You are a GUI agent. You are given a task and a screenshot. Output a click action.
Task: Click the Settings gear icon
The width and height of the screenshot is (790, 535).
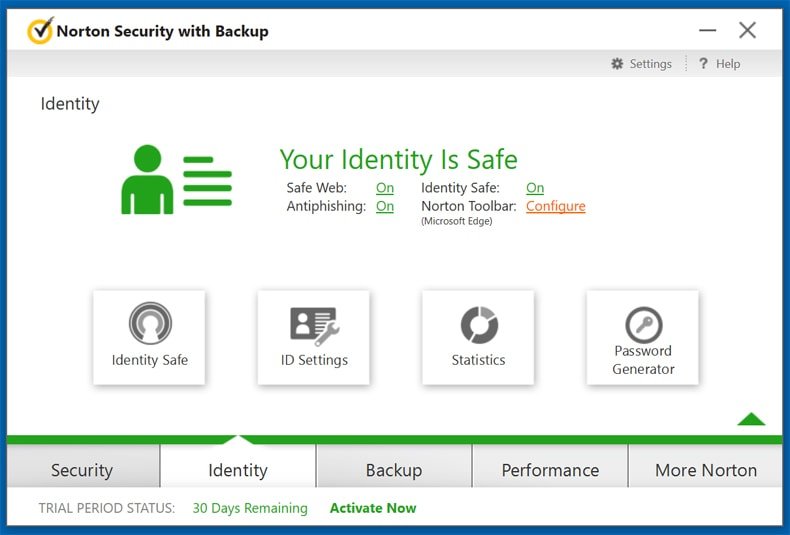(617, 63)
